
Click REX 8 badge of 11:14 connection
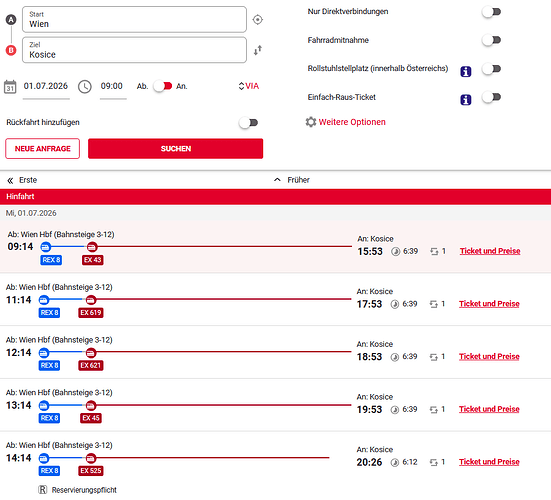coord(49,313)
